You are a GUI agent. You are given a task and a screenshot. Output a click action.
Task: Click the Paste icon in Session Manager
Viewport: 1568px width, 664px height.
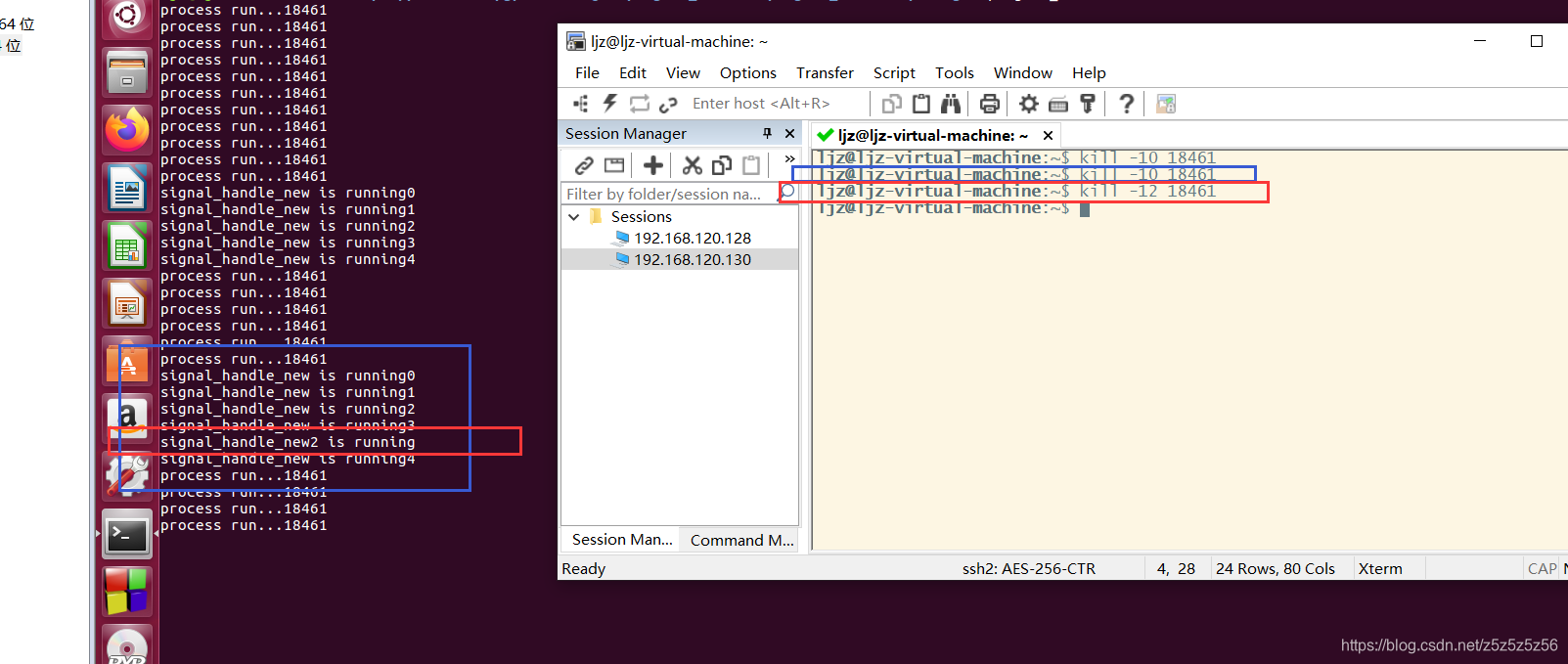point(751,165)
